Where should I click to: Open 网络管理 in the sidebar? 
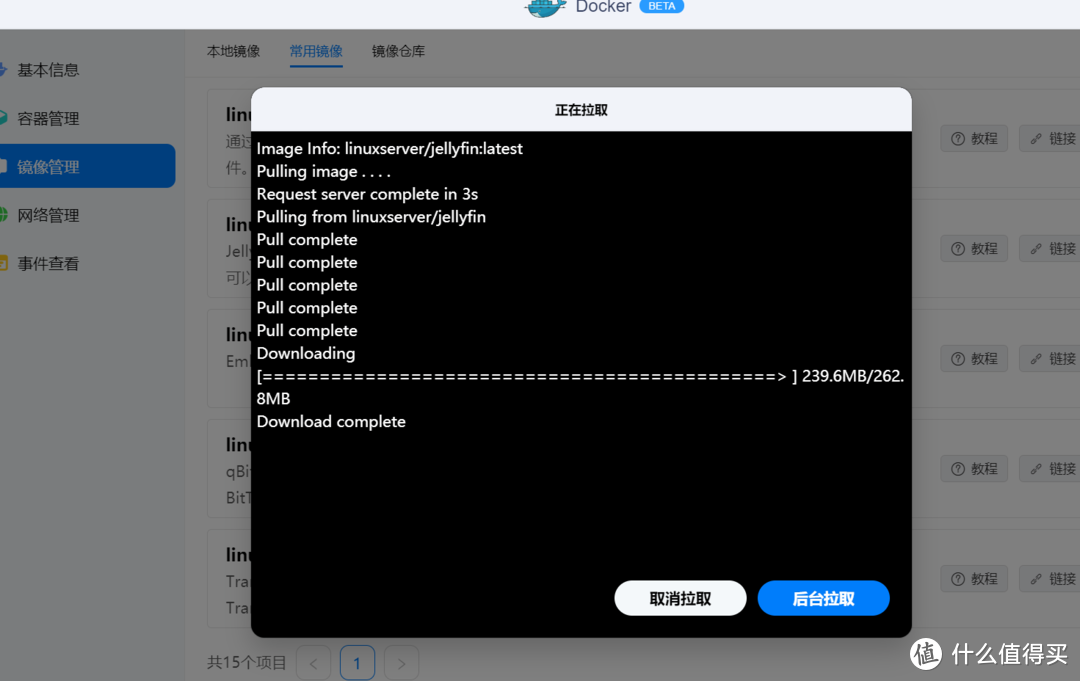47,215
